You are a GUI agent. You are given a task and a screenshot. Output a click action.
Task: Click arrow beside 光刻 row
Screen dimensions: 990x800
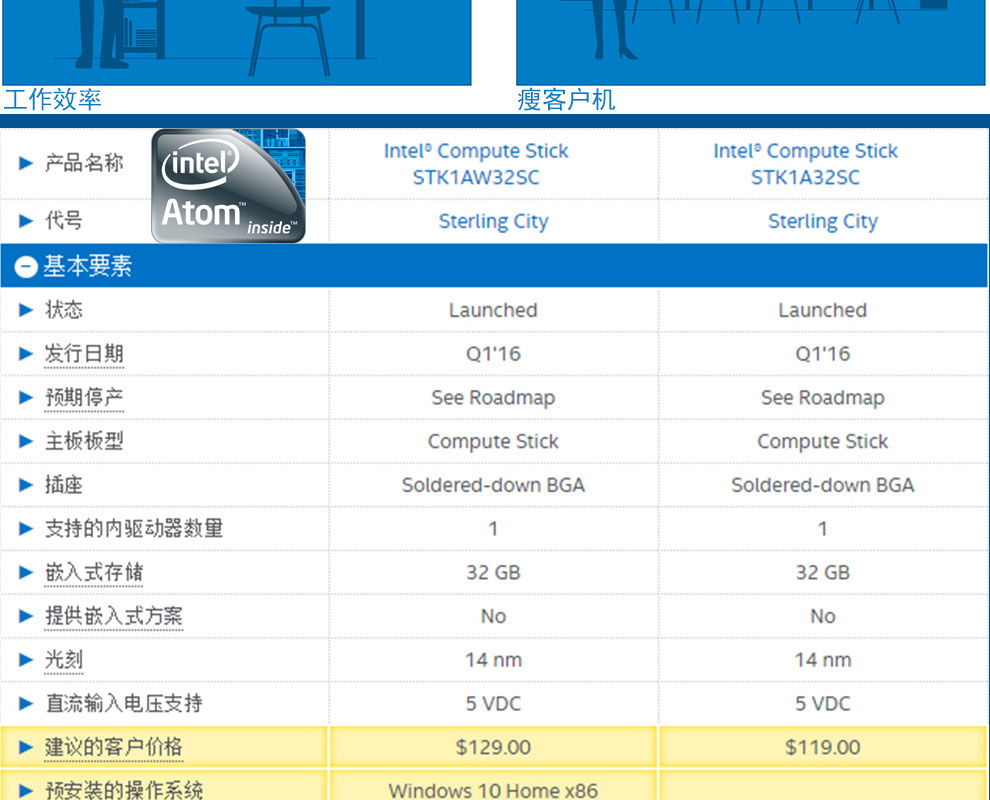coord(26,660)
